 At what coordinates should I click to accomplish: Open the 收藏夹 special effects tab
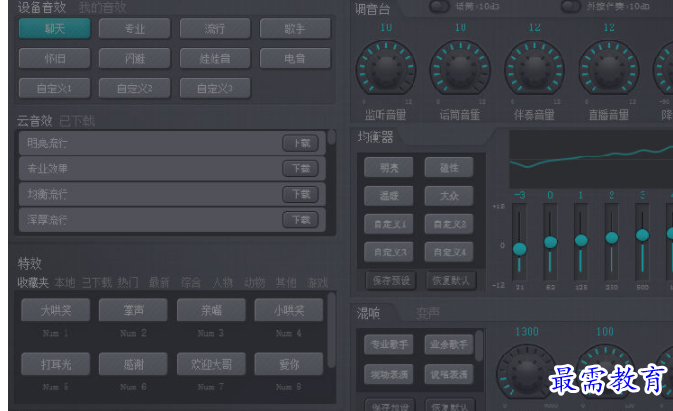click(33, 282)
